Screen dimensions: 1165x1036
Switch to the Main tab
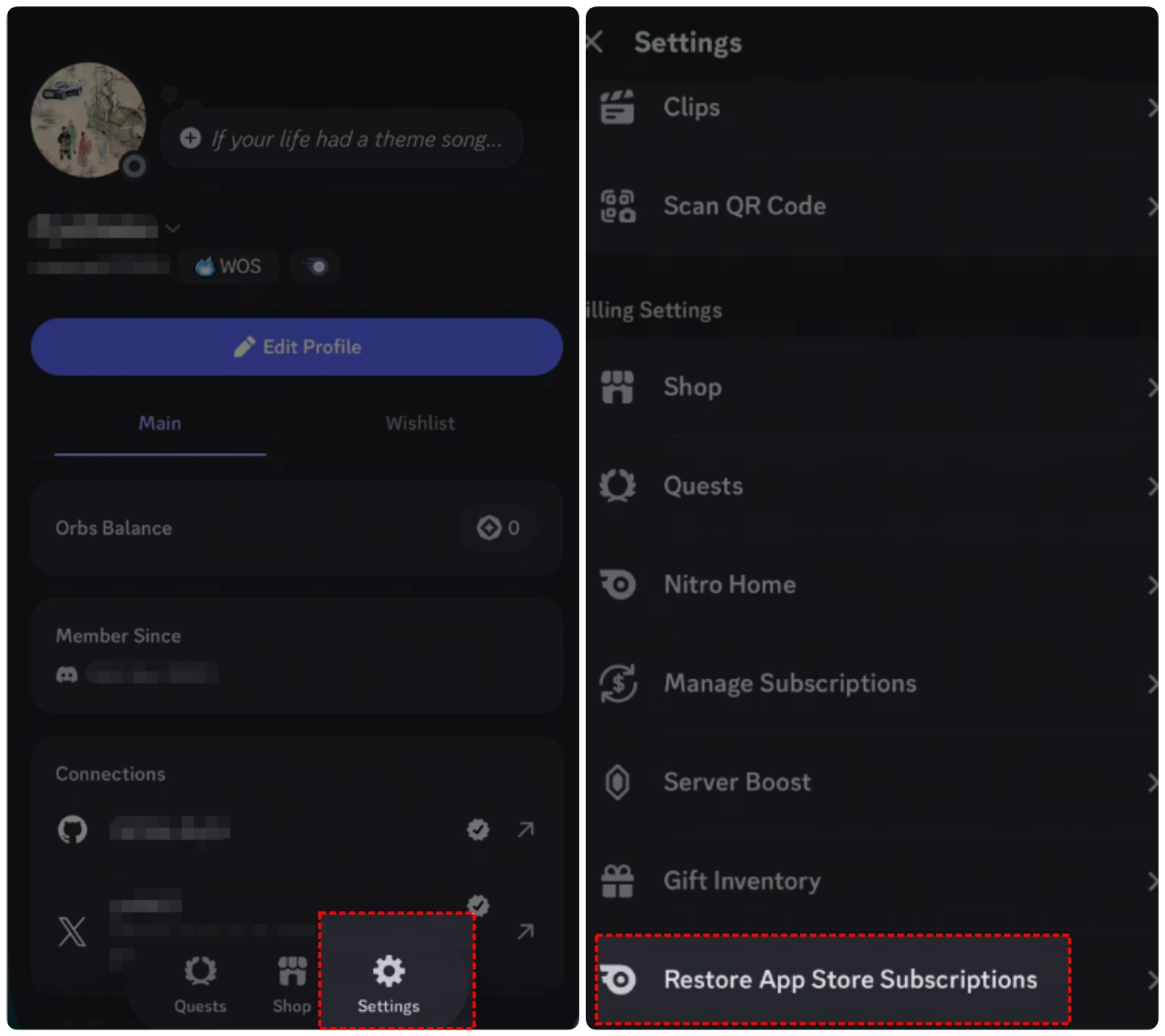(x=160, y=423)
